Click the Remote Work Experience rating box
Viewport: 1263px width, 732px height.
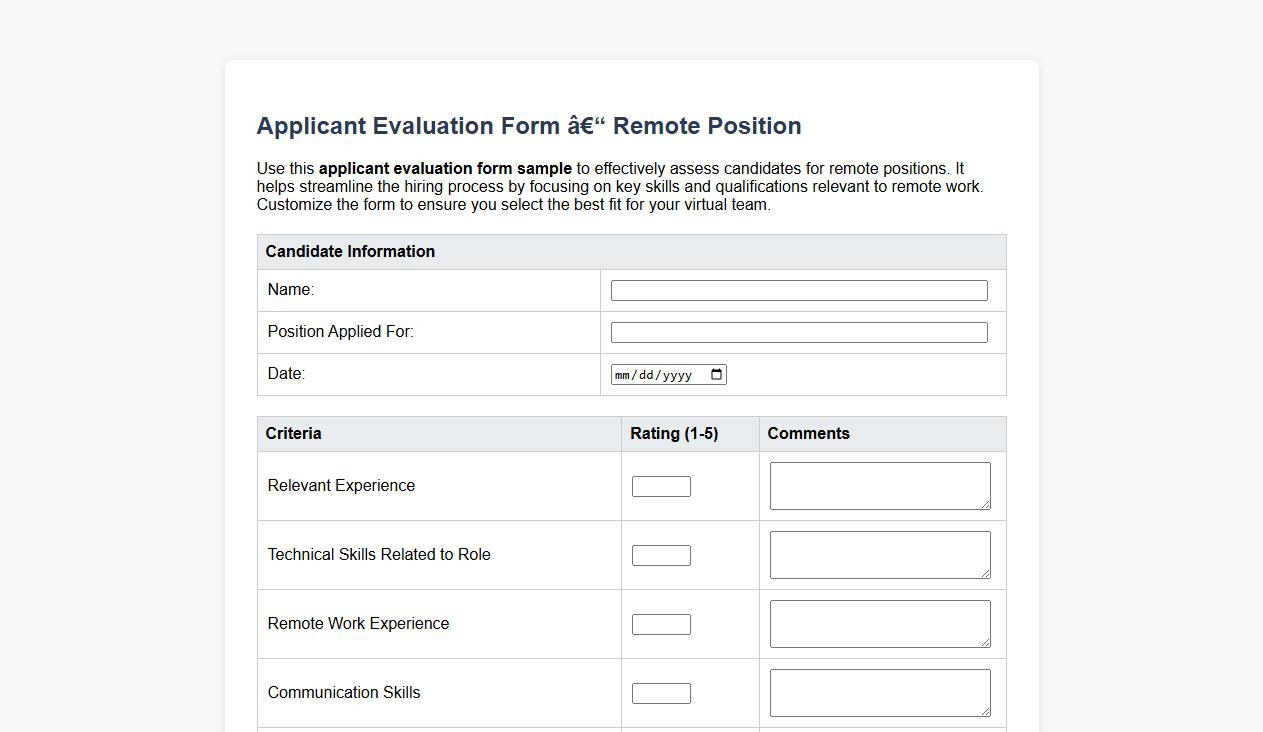click(660, 623)
